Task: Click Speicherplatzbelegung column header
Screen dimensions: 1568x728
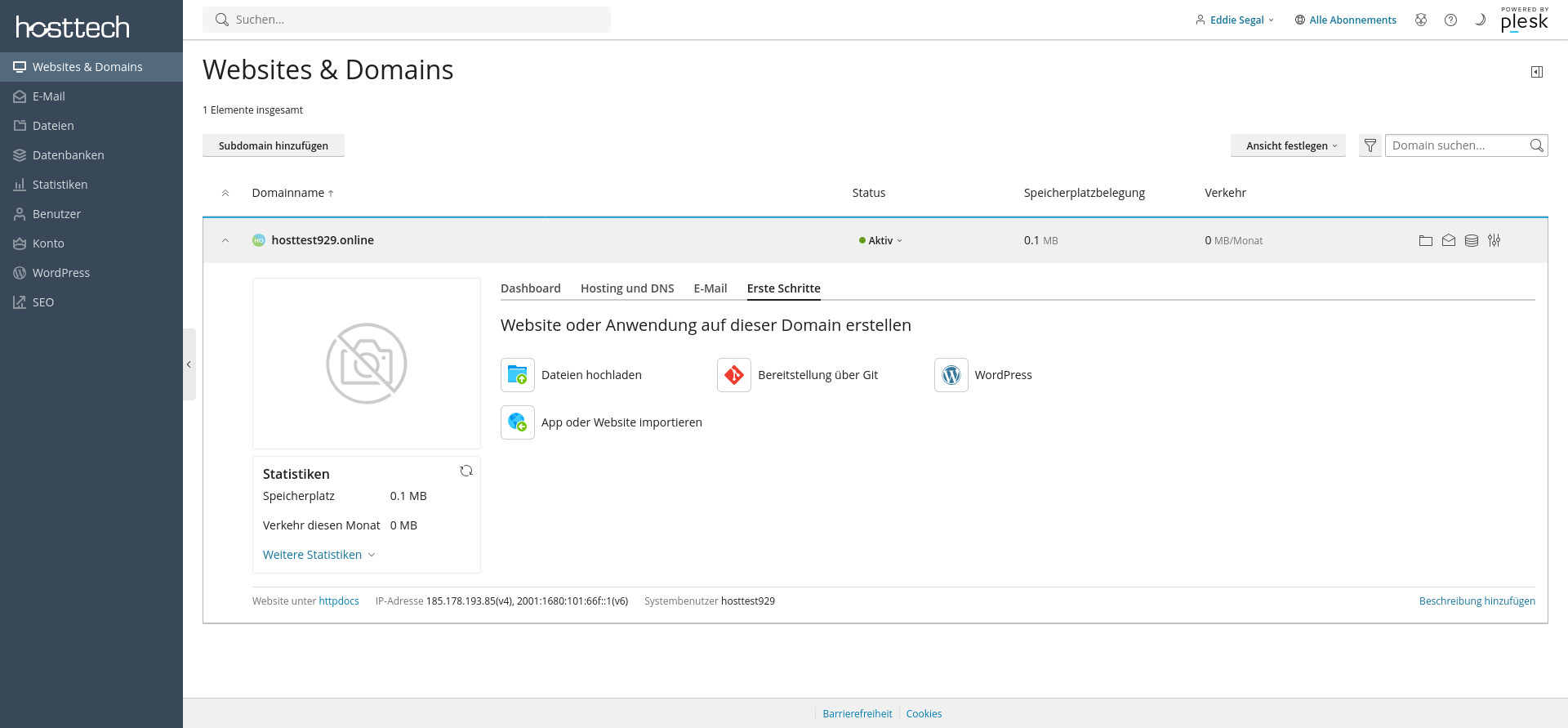Action: point(1085,193)
